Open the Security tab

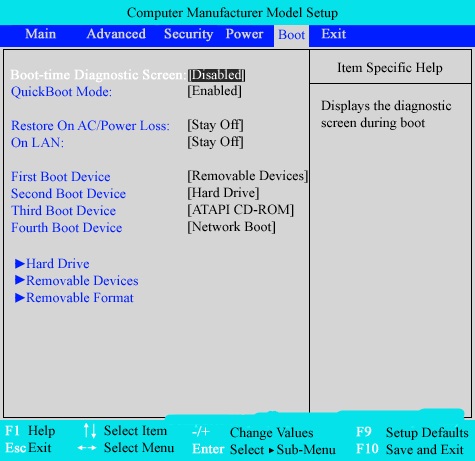tap(188, 34)
